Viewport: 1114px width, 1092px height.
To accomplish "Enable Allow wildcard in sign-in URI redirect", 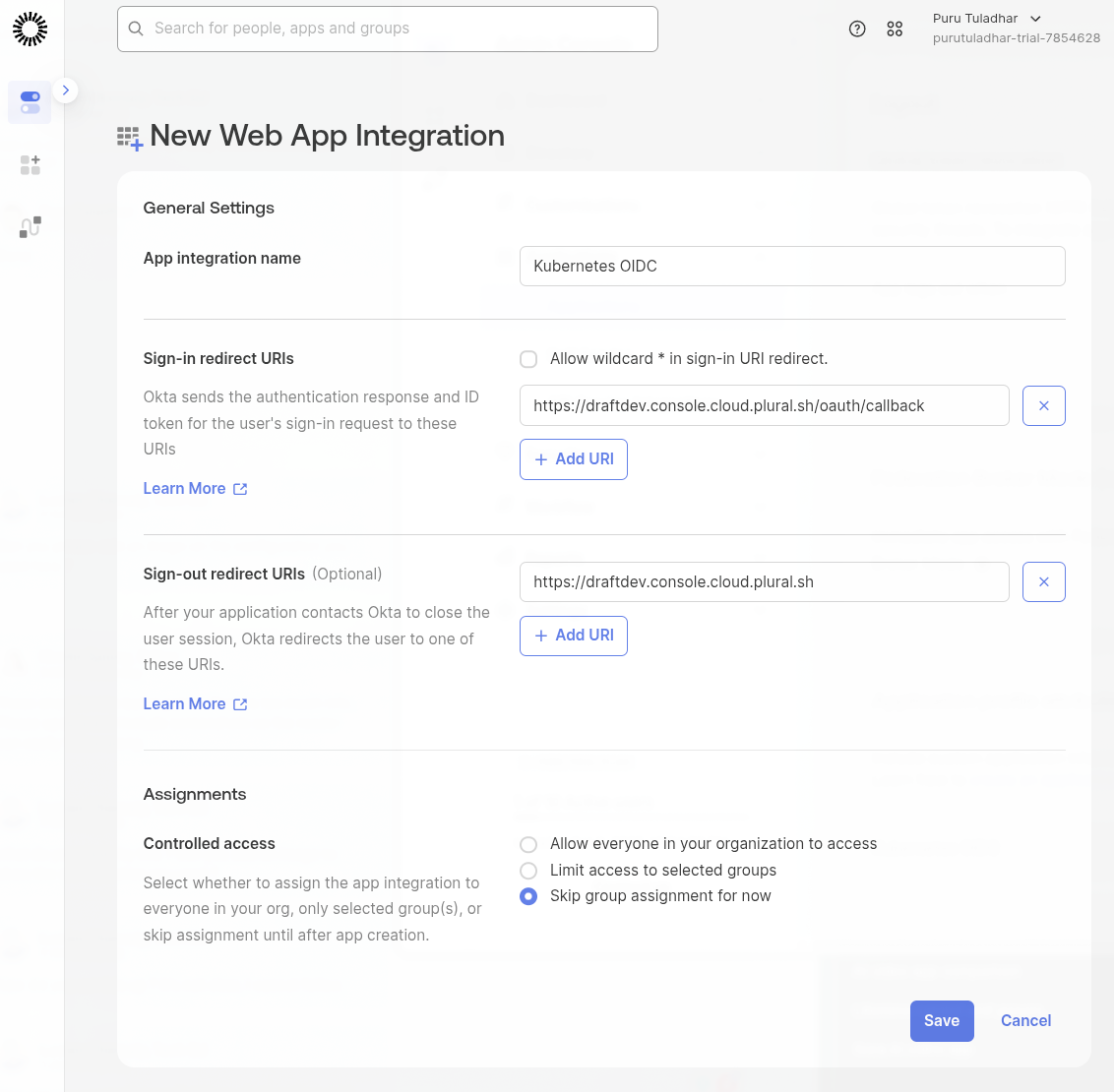I will click(x=528, y=359).
